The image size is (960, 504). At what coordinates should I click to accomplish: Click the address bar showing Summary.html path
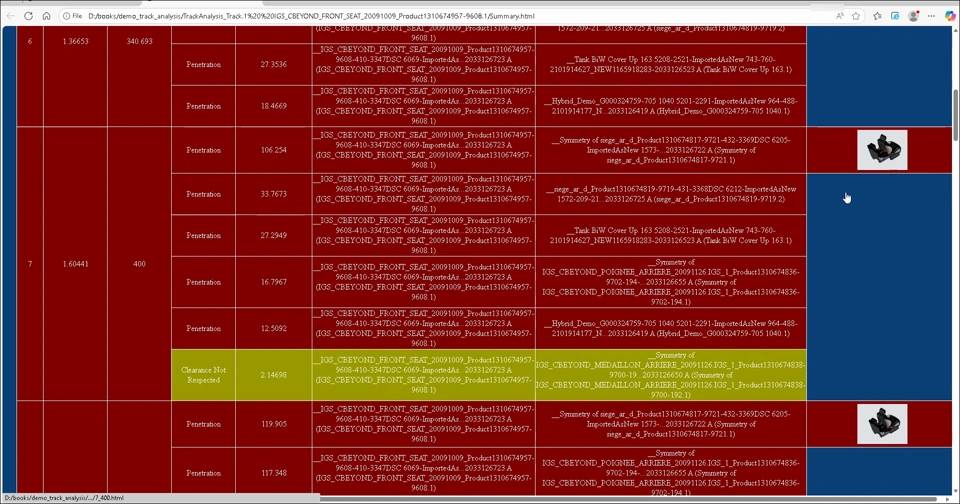pos(453,16)
